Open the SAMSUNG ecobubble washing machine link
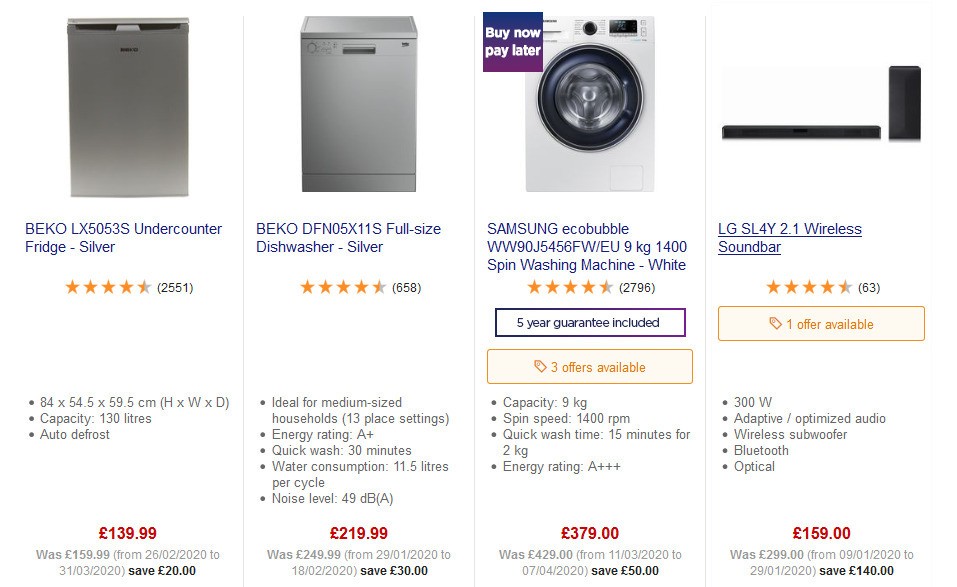This screenshot has width=957, height=587. pos(585,246)
